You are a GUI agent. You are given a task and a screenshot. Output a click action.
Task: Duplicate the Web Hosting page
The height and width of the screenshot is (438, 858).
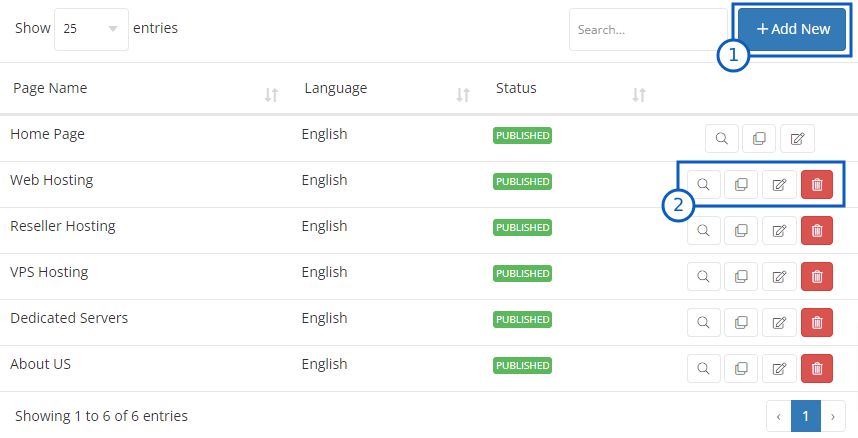(x=741, y=184)
